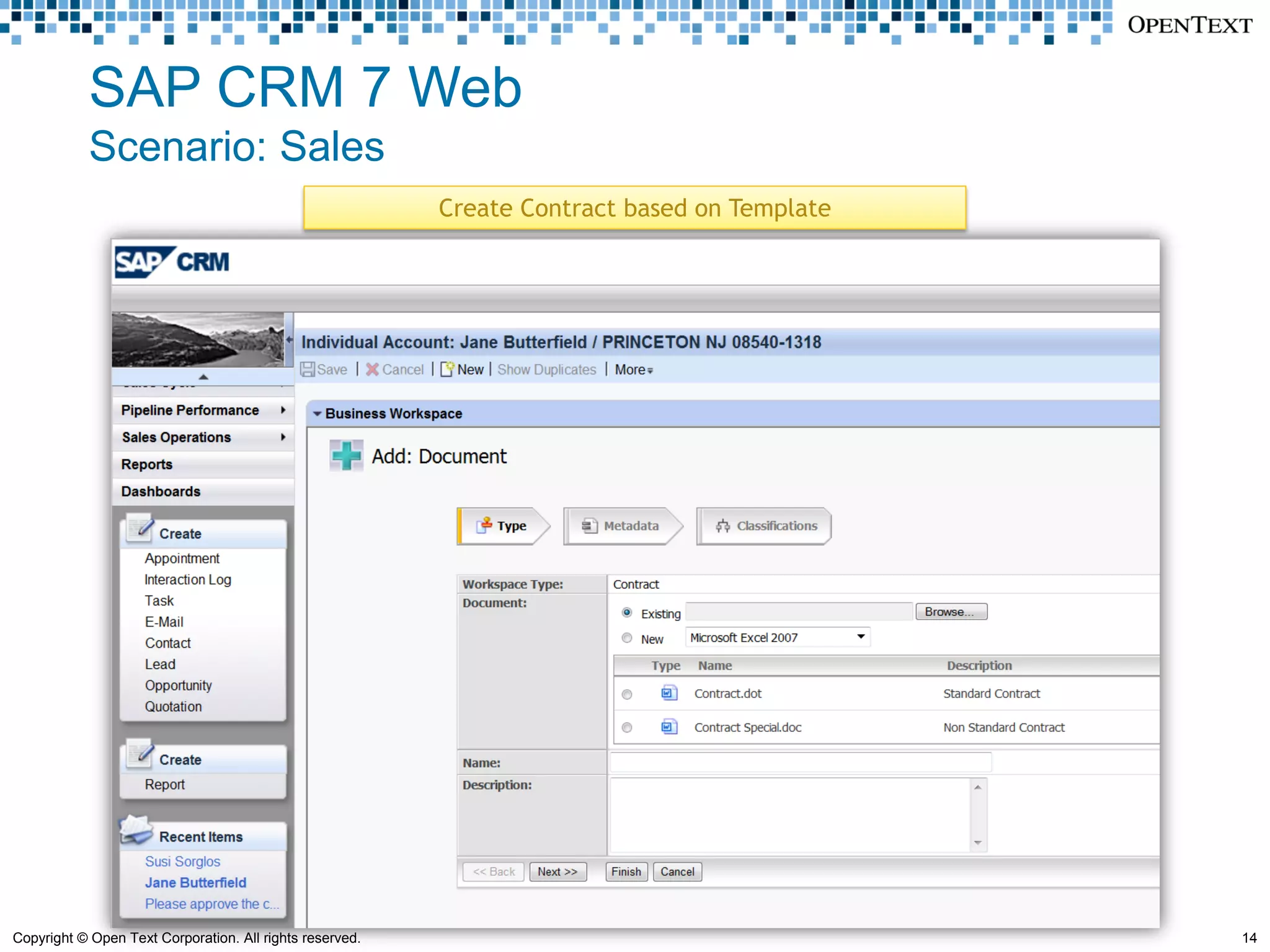Click the Save disk icon
This screenshot has height=952, width=1270.
pos(308,369)
